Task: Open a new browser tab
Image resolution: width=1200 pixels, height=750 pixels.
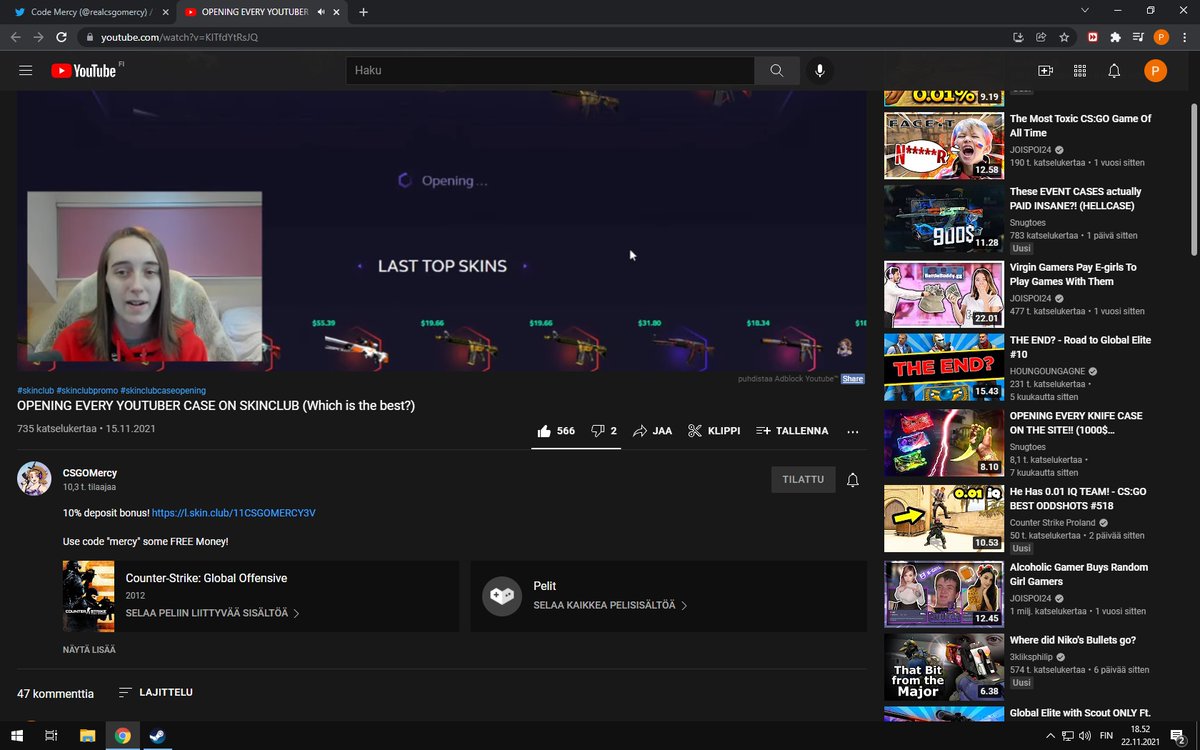Action: click(x=363, y=12)
